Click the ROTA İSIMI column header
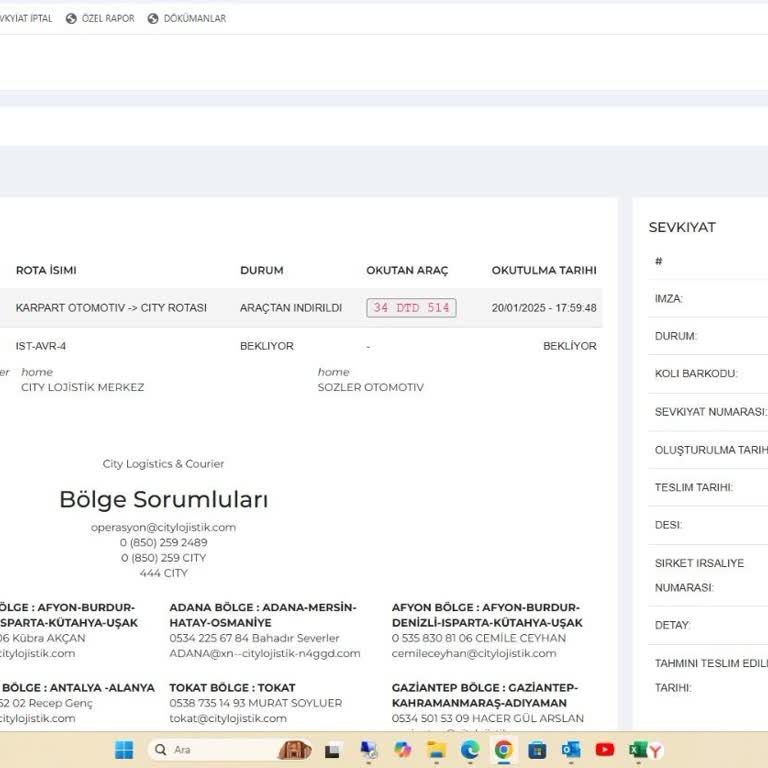Screen dimensions: 768x768 tap(46, 270)
